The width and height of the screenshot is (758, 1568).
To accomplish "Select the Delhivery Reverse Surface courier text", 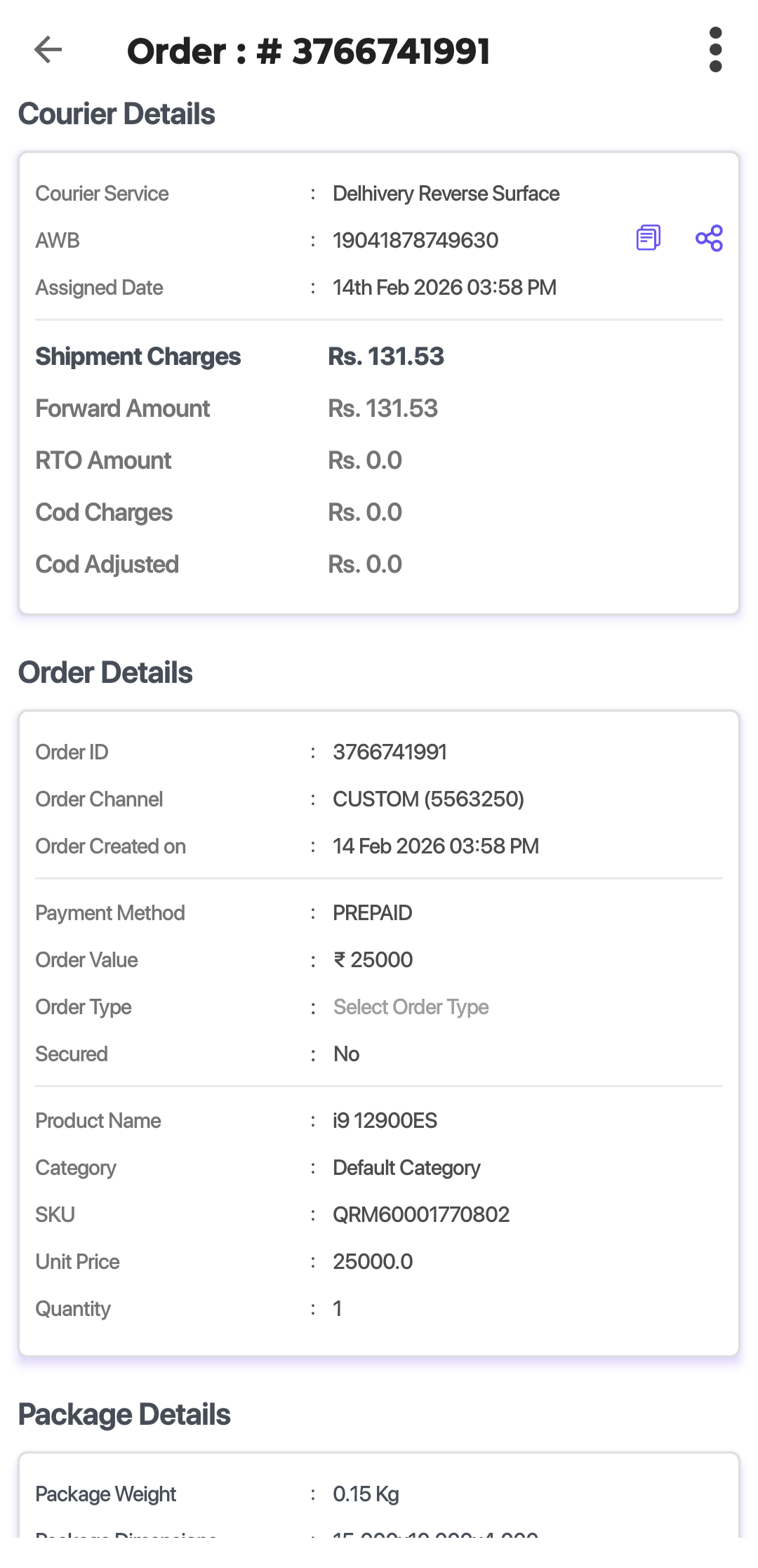I will click(446, 194).
